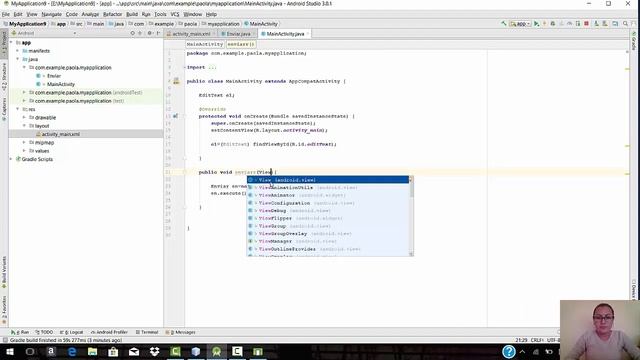Open the Mail app in taskbar
Viewport: 640px width, 360px height.
(x=134, y=351)
